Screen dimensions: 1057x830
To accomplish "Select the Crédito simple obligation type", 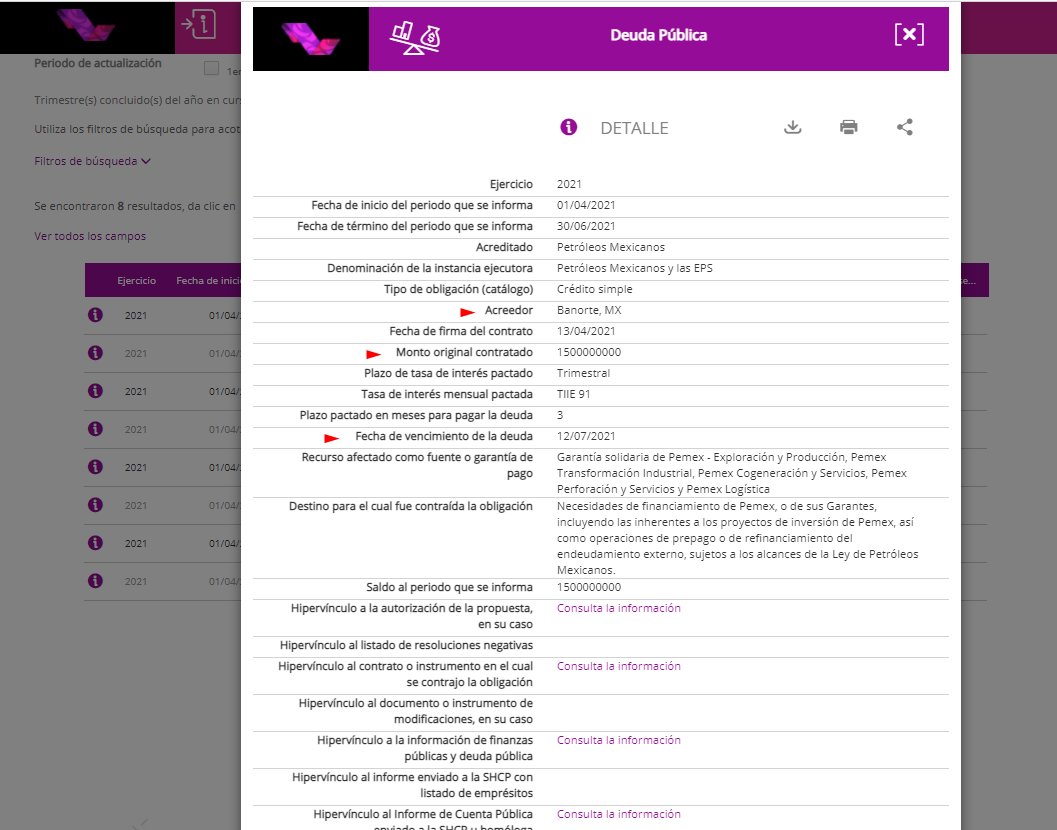I will coord(595,289).
